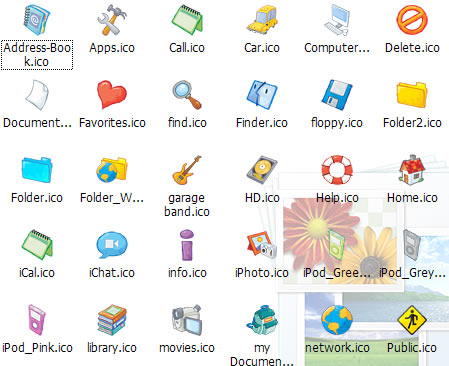Click the 'iPhoto.ico' file name text
The width and height of the screenshot is (449, 366).
tap(262, 273)
